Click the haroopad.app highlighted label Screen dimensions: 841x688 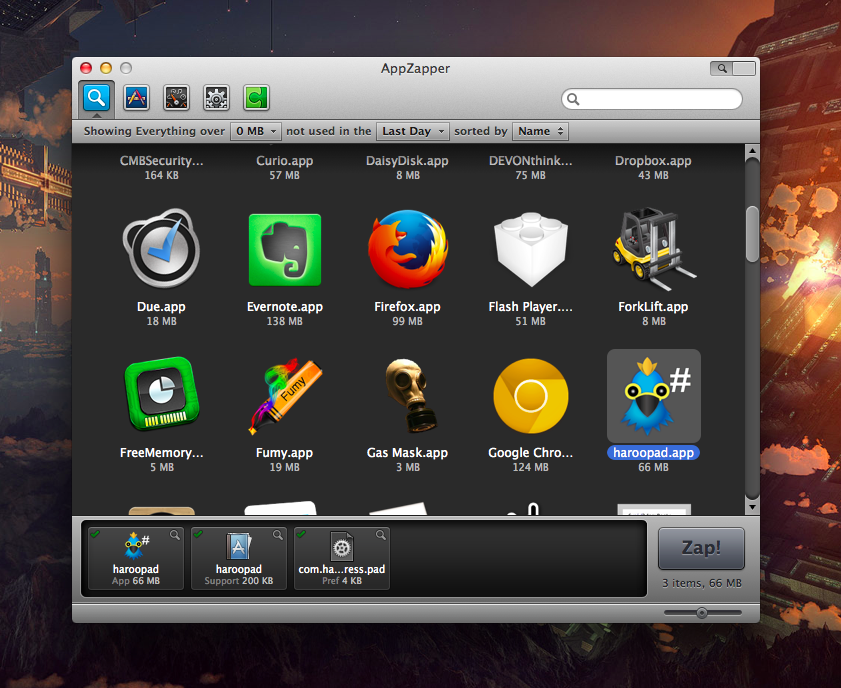click(x=653, y=453)
